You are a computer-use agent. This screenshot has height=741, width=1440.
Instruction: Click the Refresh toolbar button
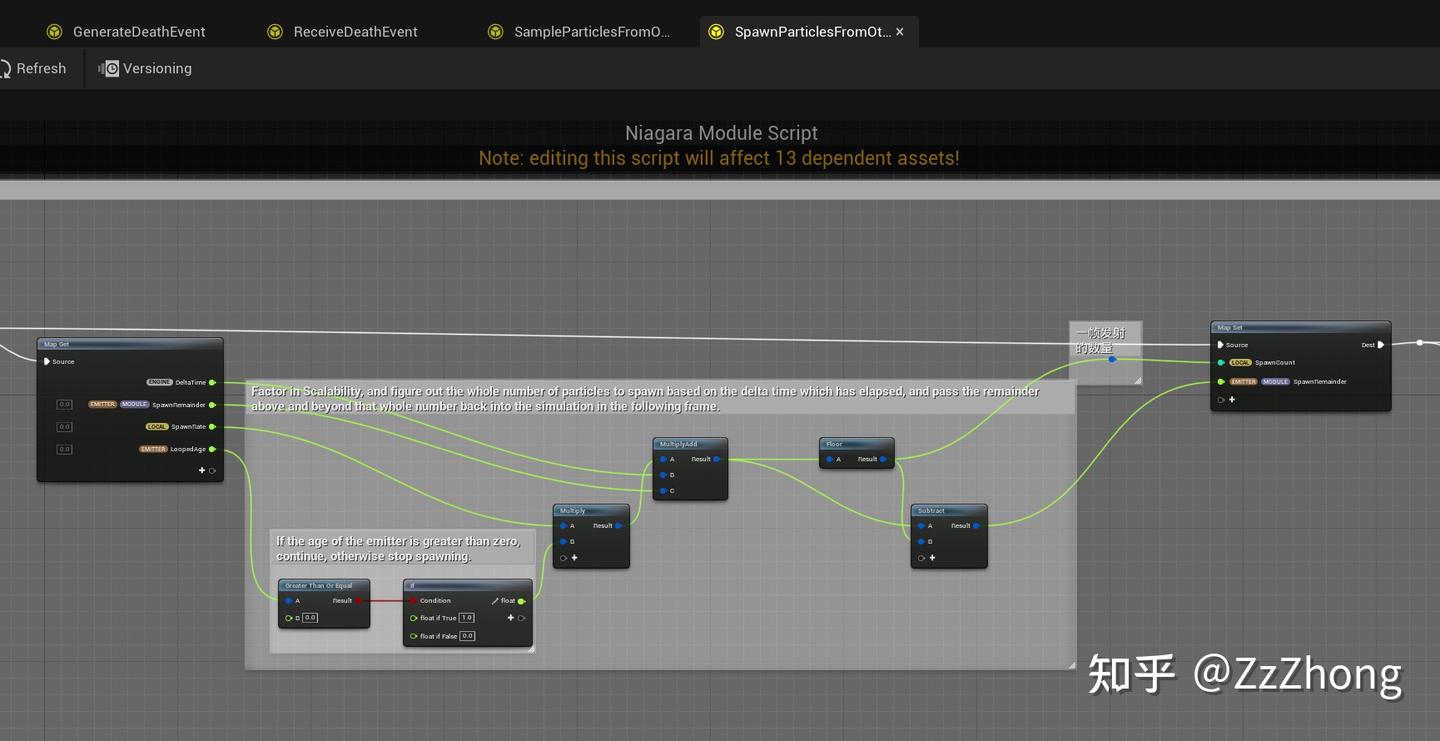(33, 68)
